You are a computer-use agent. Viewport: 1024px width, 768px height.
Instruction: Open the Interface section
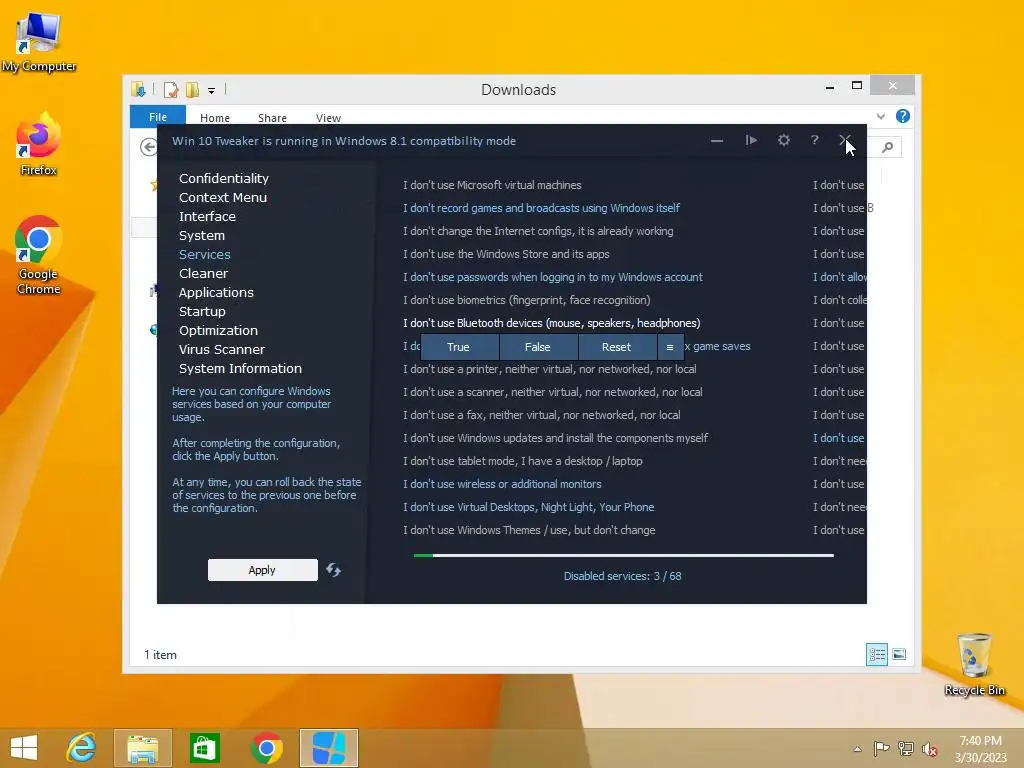pos(207,216)
